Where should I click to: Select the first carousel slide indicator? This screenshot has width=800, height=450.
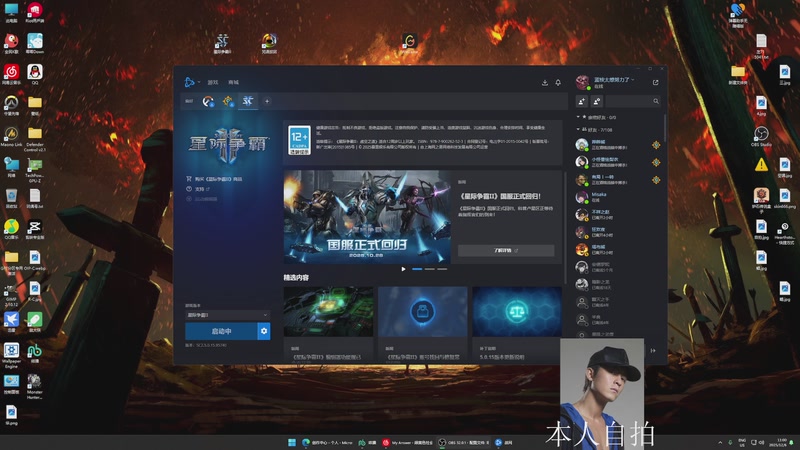pyautogui.click(x=417, y=269)
